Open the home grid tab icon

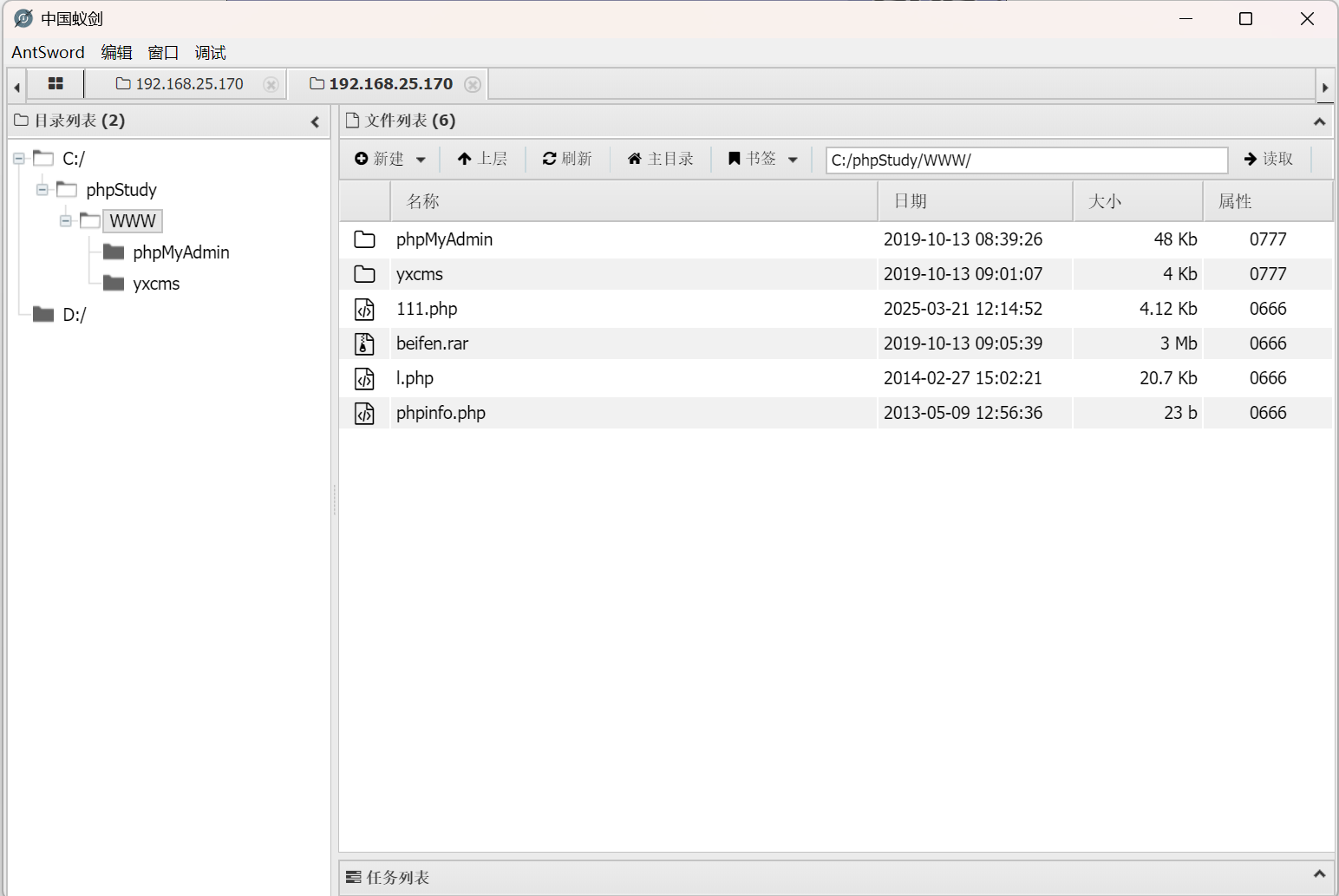(56, 84)
